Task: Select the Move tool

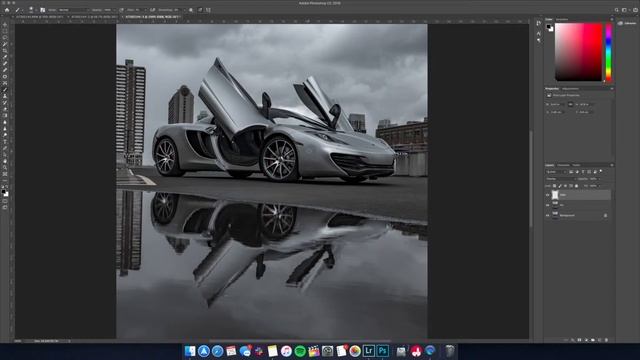Action: click(x=5, y=24)
